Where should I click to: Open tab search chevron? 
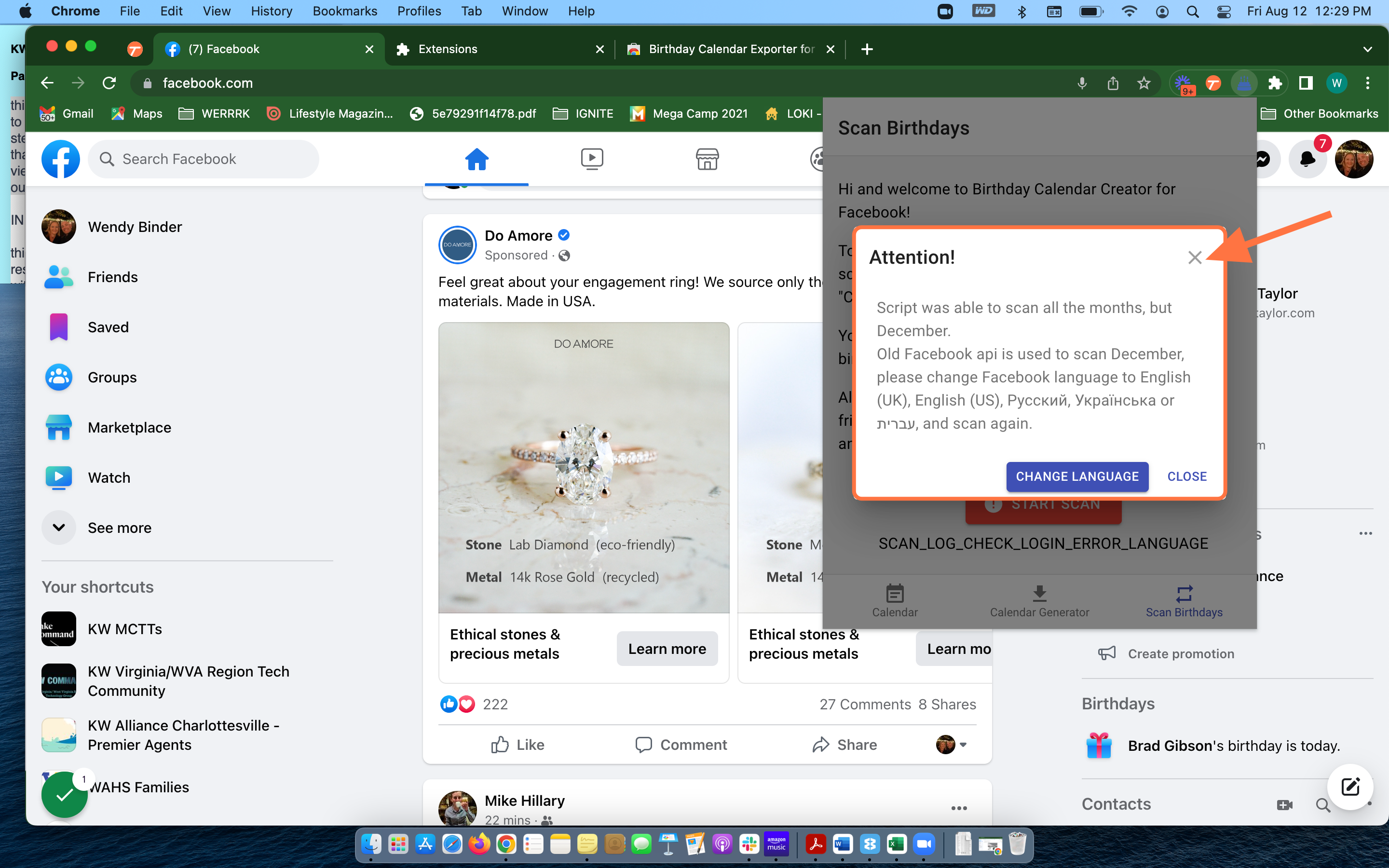click(1367, 49)
